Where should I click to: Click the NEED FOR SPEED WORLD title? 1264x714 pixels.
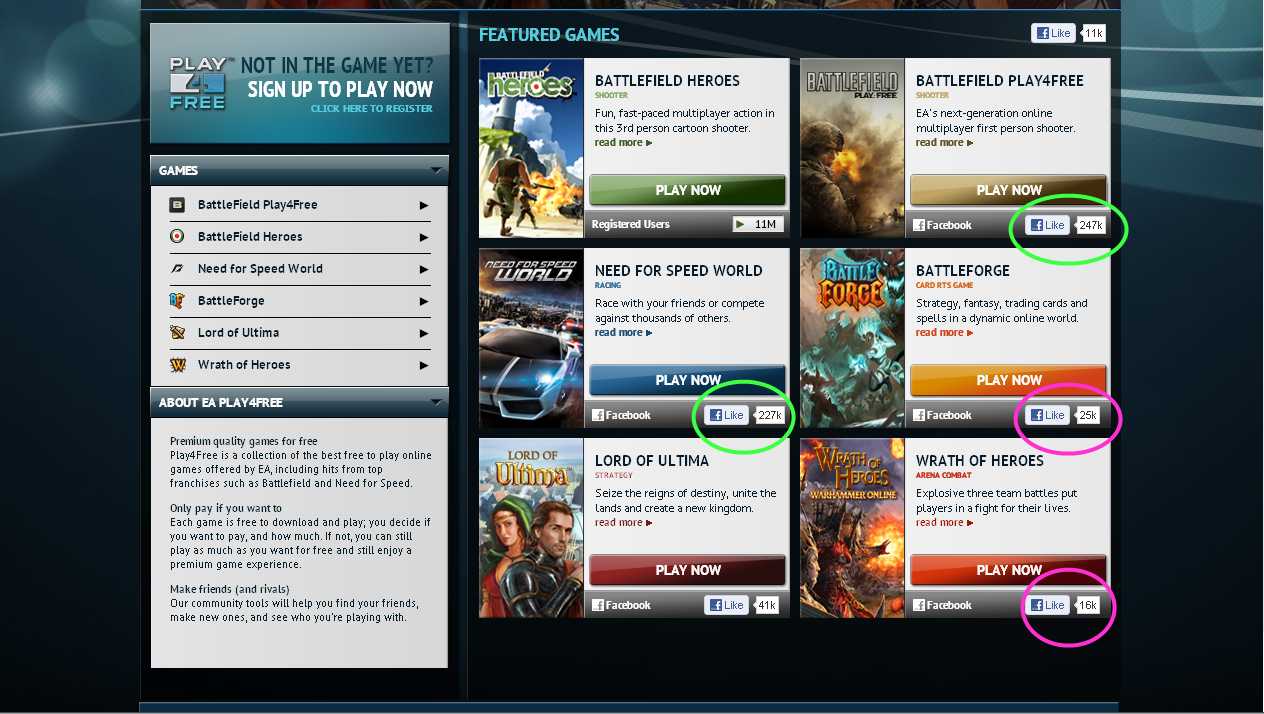[678, 271]
